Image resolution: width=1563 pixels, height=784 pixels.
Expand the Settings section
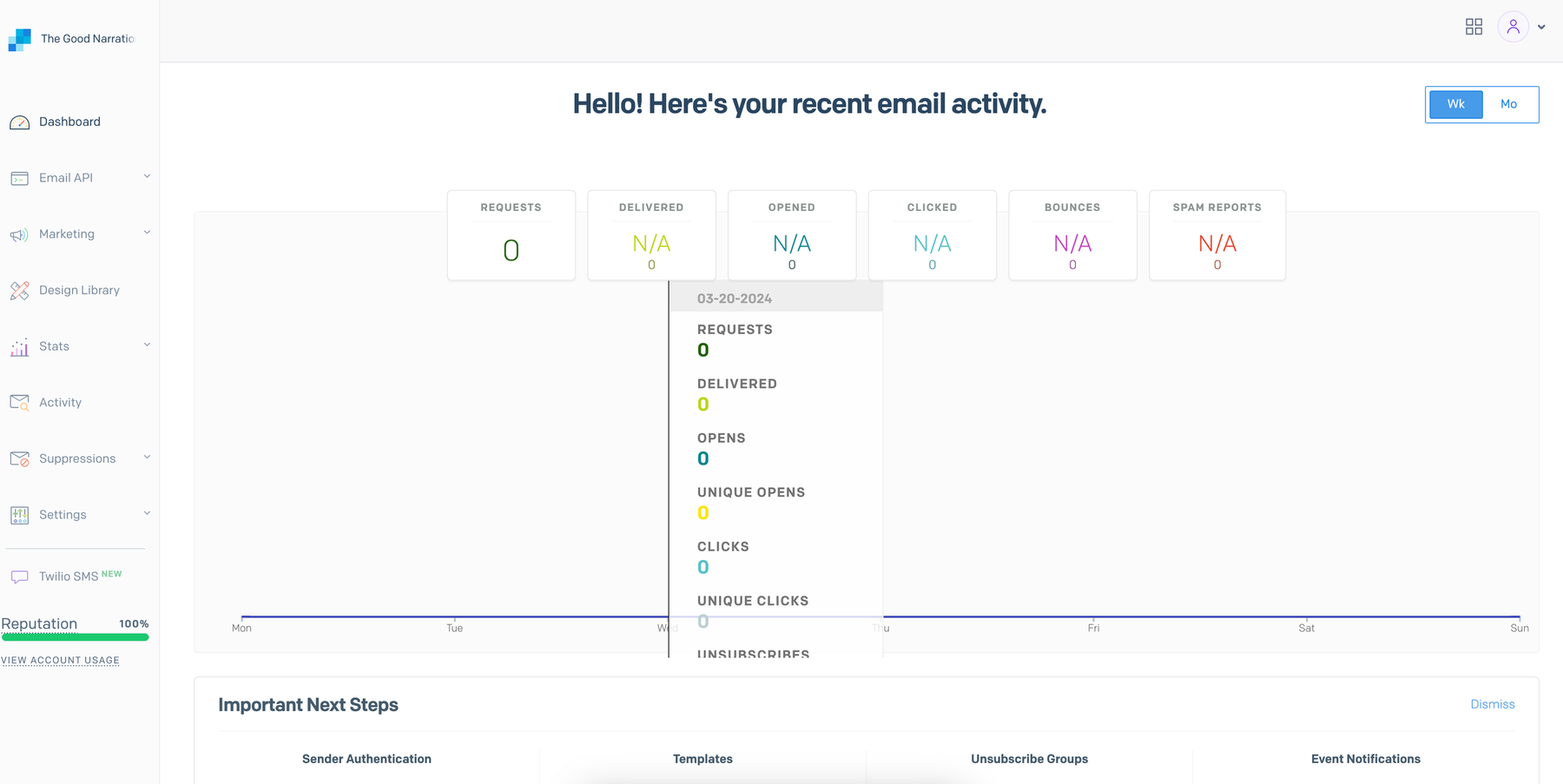pos(146,512)
